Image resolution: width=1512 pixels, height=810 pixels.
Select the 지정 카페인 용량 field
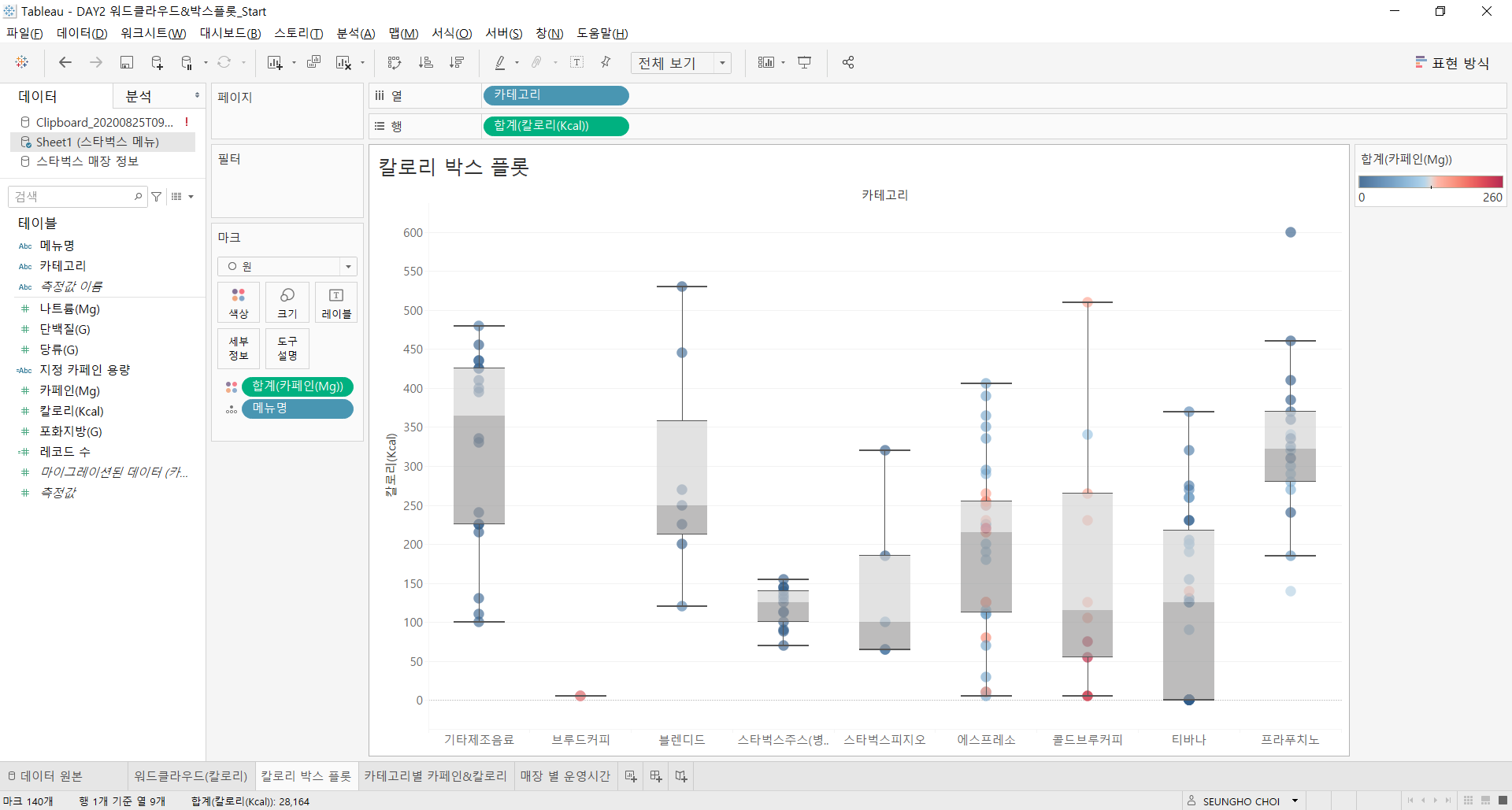tap(85, 370)
